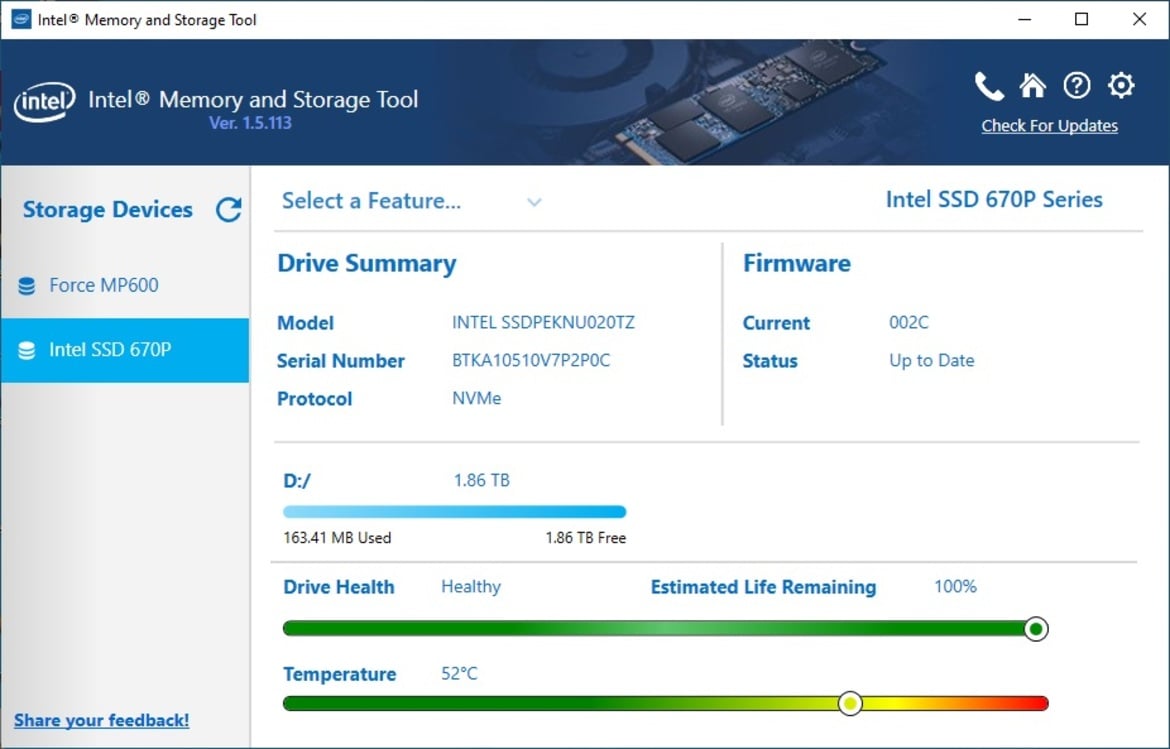Select the Intel SSD 670P device
The image size is (1170, 749).
pos(125,351)
